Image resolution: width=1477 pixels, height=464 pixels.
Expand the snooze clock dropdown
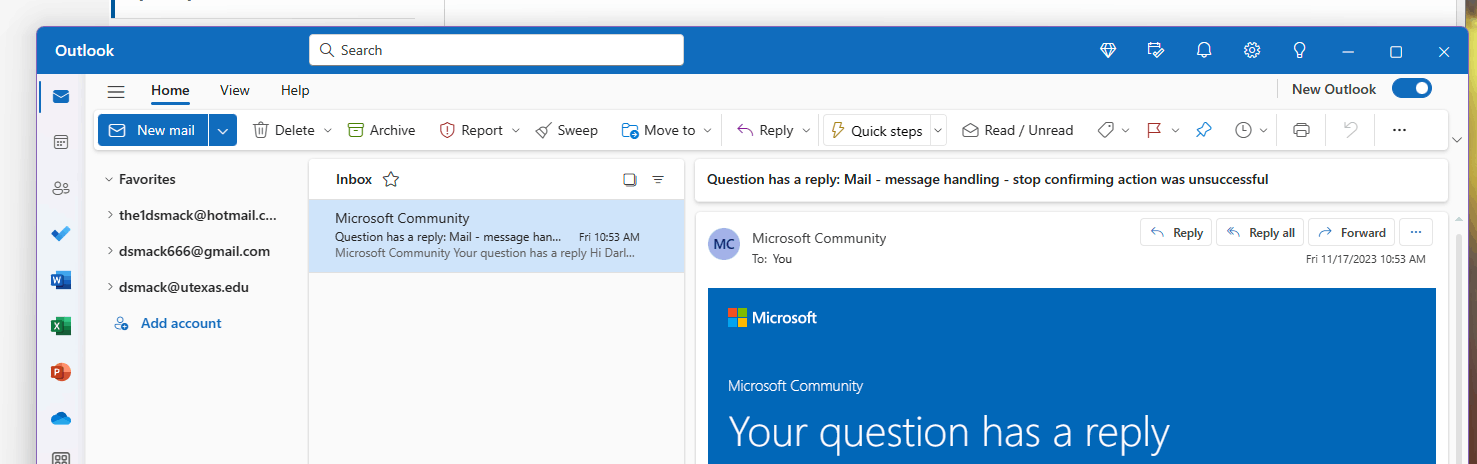click(x=1264, y=130)
